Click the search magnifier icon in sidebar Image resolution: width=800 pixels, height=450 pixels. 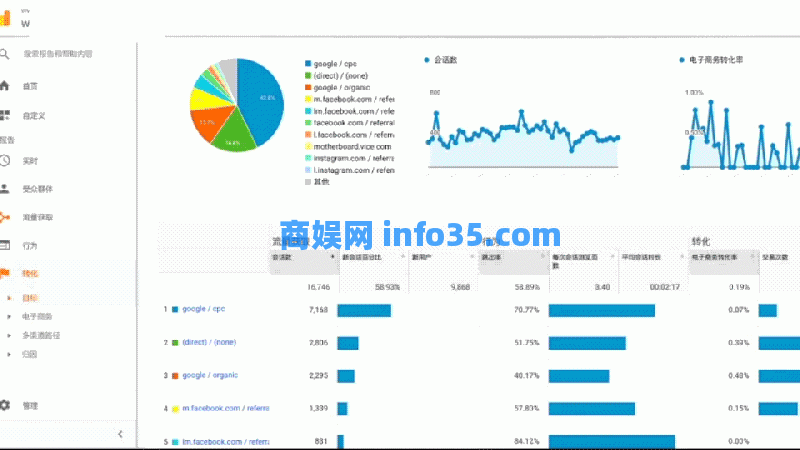[x=5, y=54]
